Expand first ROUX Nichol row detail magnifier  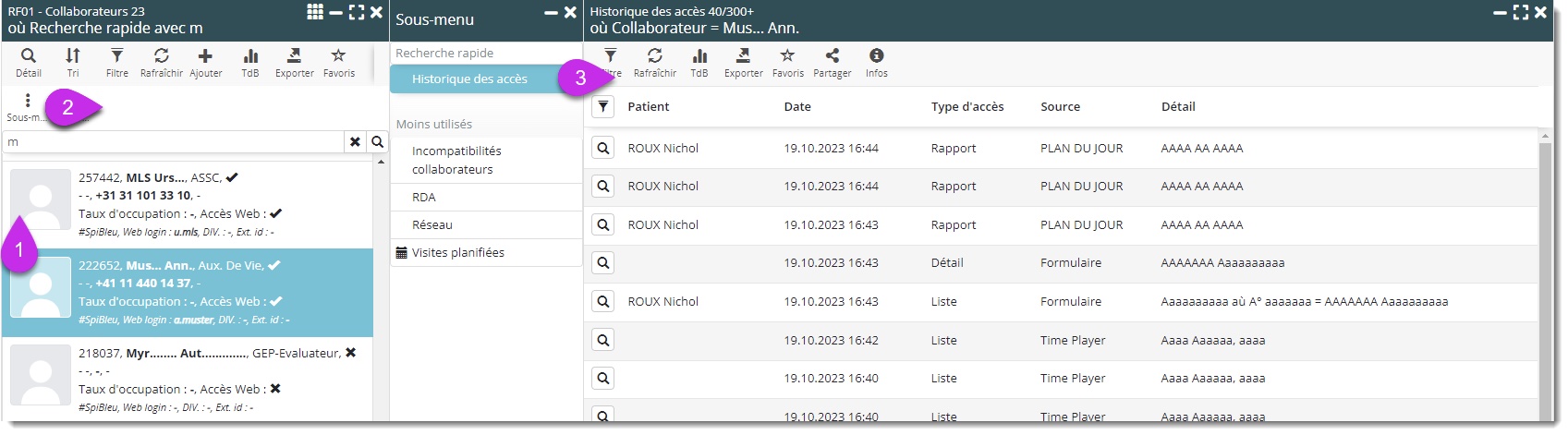click(602, 148)
